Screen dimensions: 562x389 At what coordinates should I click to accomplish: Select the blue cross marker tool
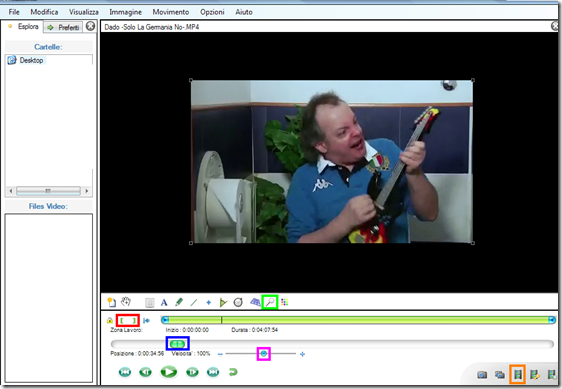click(208, 303)
